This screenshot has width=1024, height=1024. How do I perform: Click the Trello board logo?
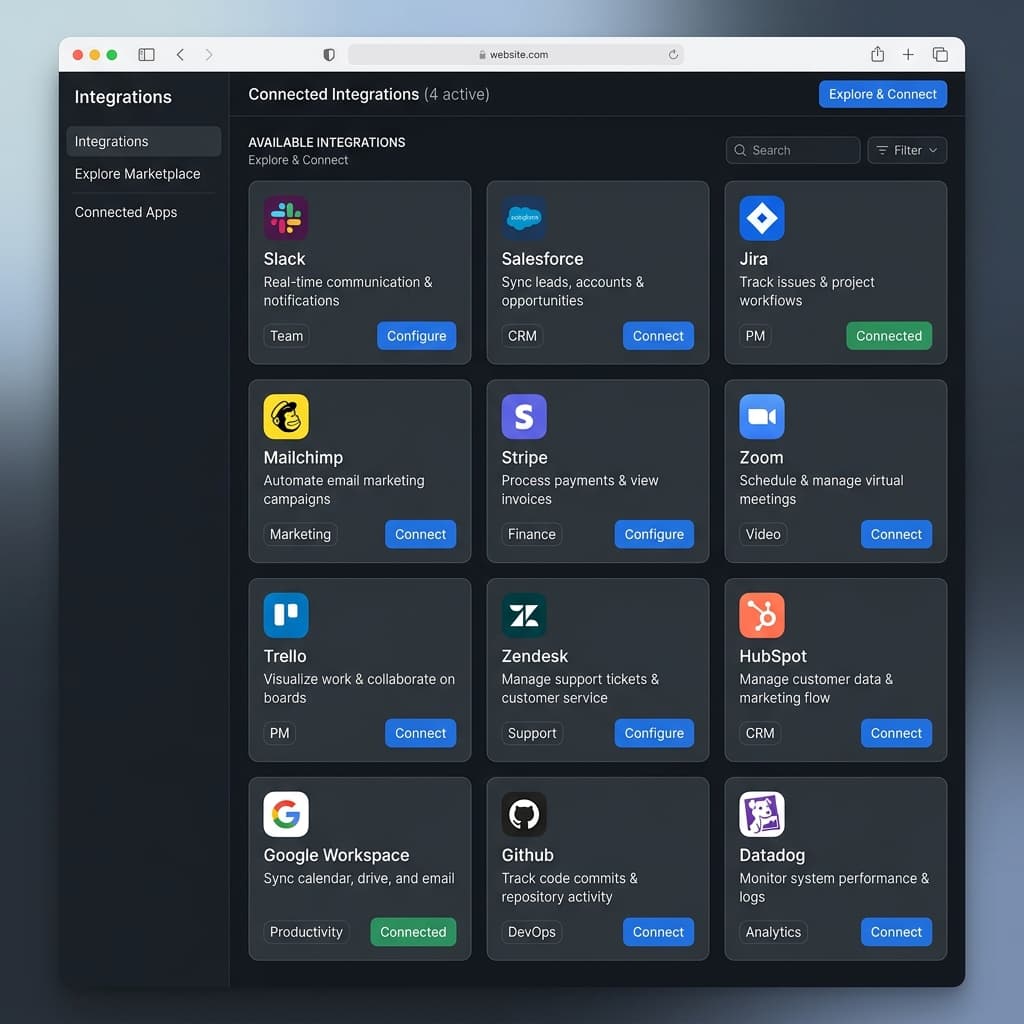[286, 615]
